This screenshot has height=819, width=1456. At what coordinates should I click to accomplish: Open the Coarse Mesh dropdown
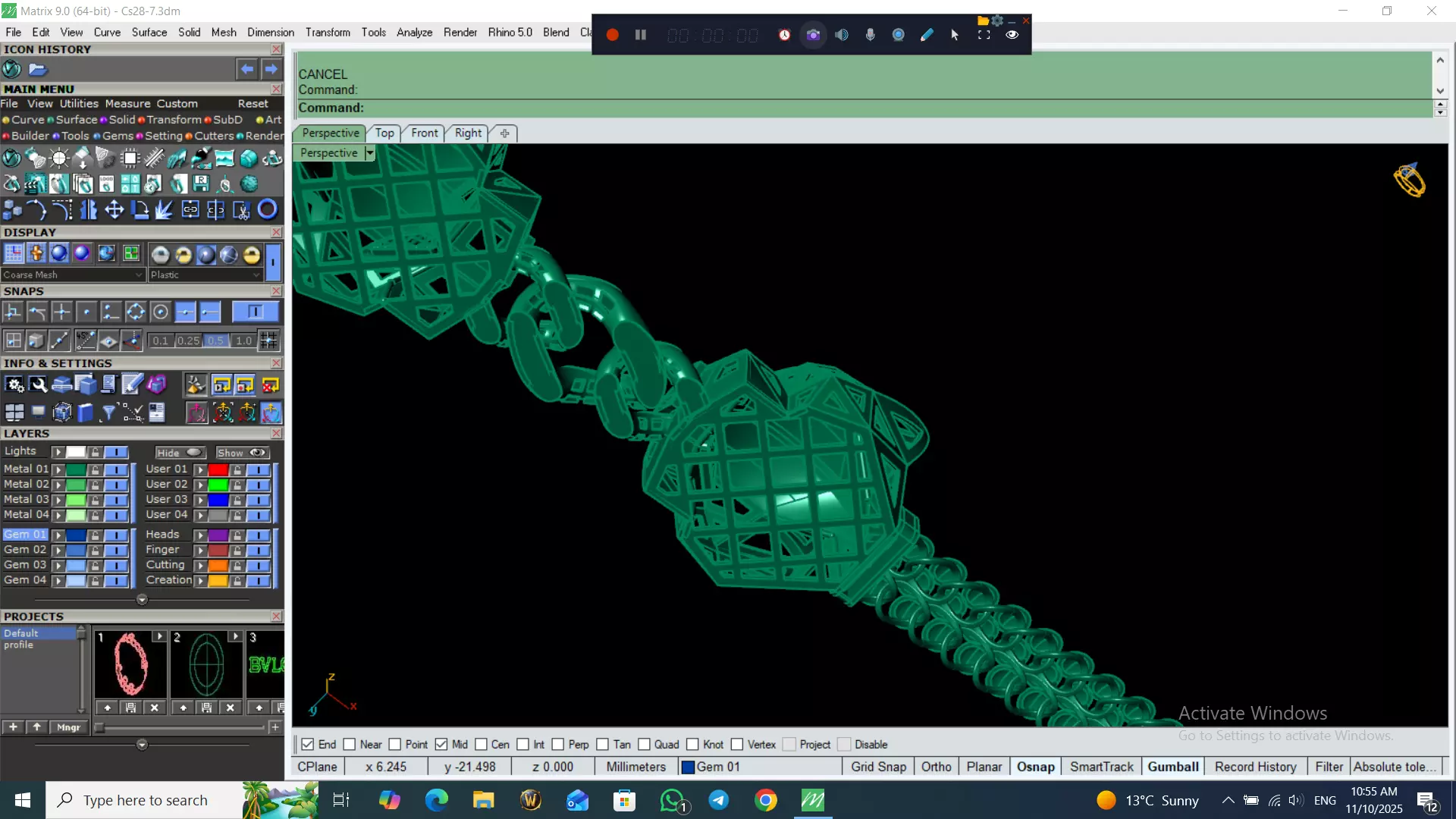tap(72, 275)
